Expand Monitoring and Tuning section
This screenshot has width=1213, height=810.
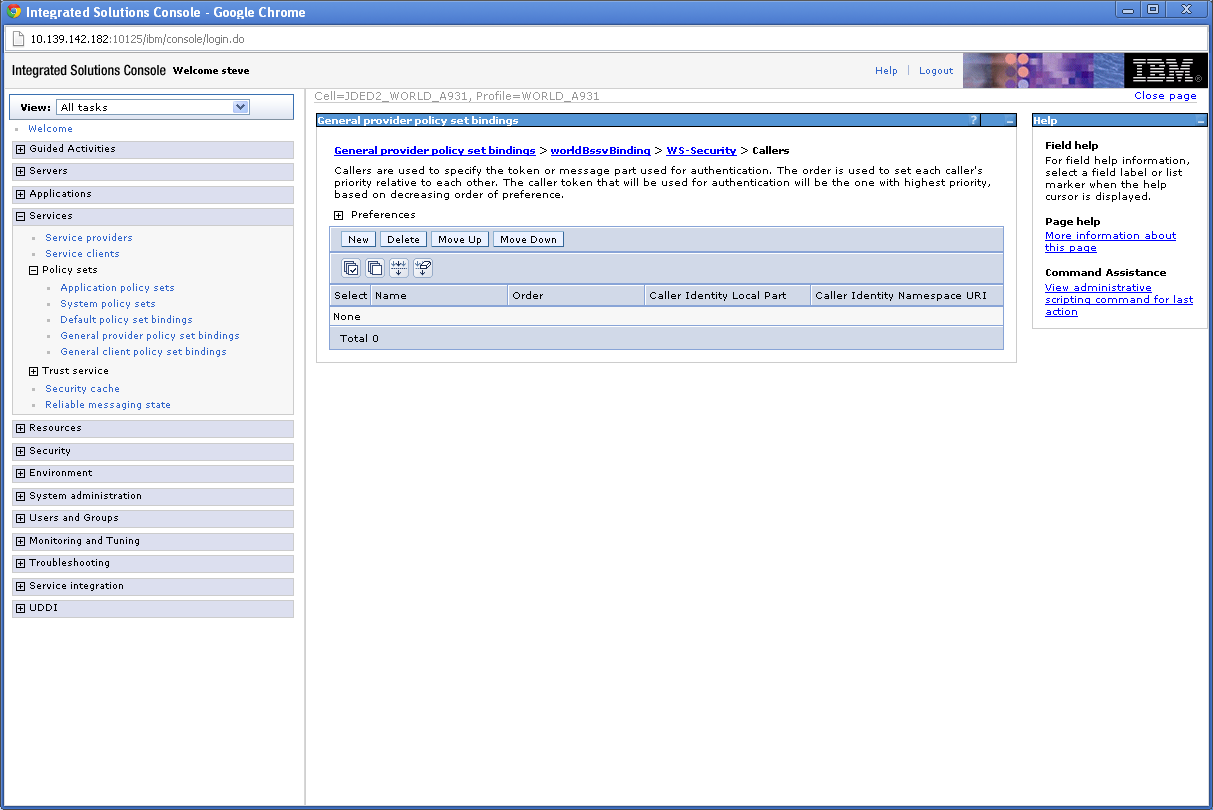(x=20, y=541)
